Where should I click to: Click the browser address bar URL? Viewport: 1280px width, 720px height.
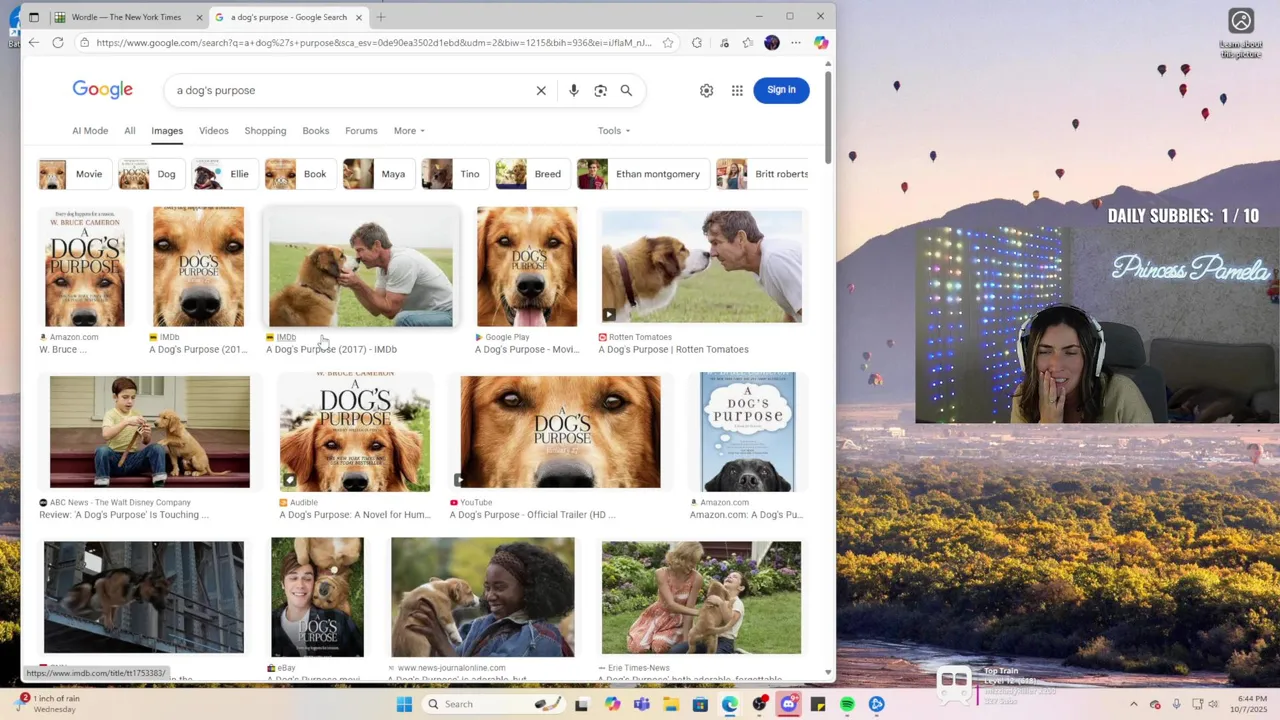pyautogui.click(x=373, y=43)
